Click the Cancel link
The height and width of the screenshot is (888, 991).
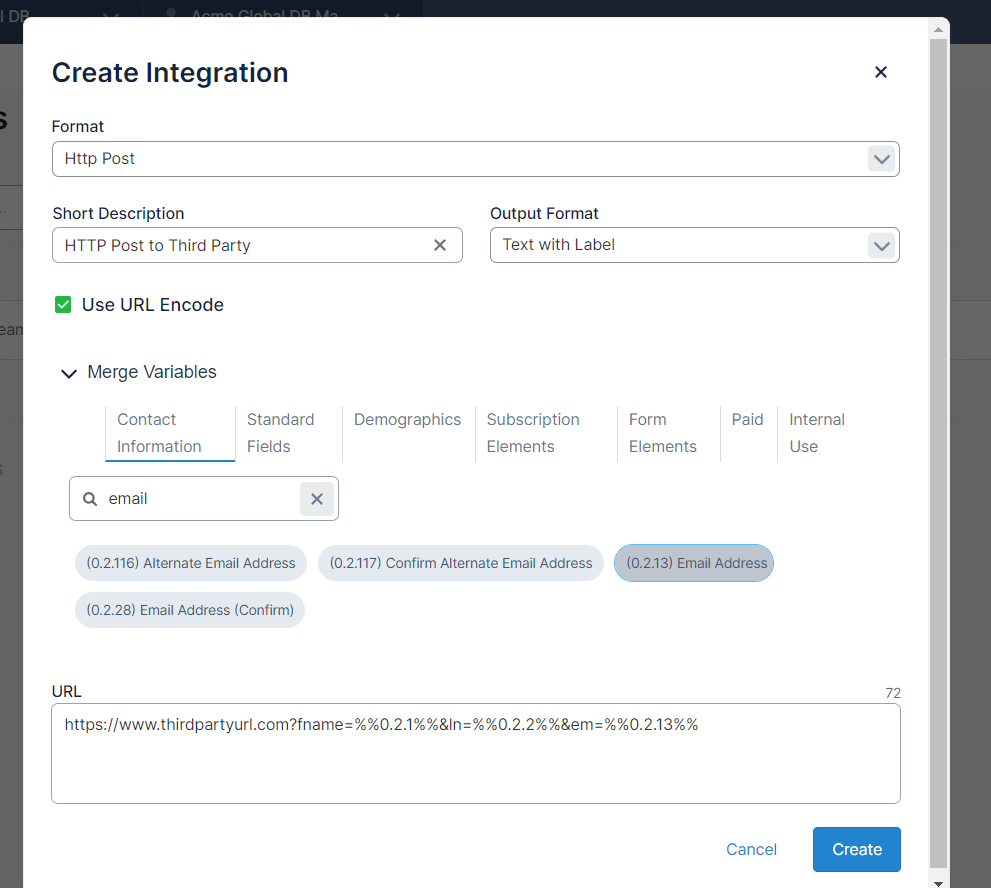tap(751, 849)
